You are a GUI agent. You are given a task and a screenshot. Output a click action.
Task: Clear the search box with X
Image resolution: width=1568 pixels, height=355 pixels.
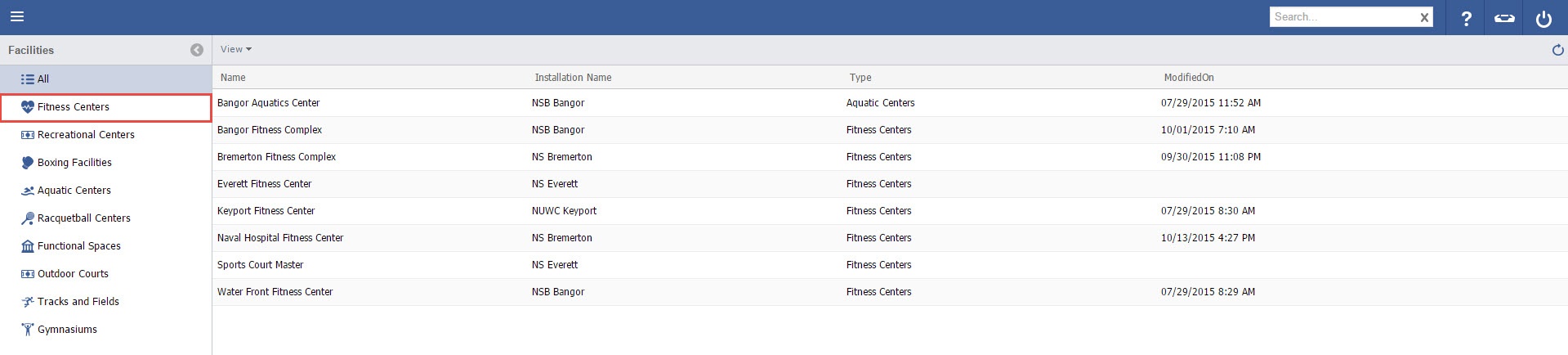[x=1424, y=17]
